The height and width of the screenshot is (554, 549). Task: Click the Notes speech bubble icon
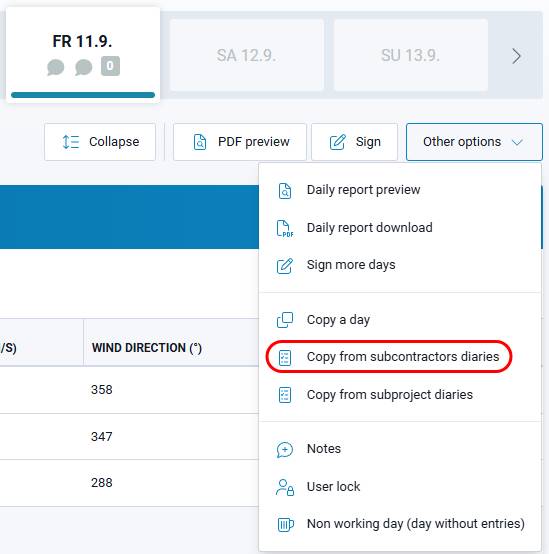pos(285,450)
